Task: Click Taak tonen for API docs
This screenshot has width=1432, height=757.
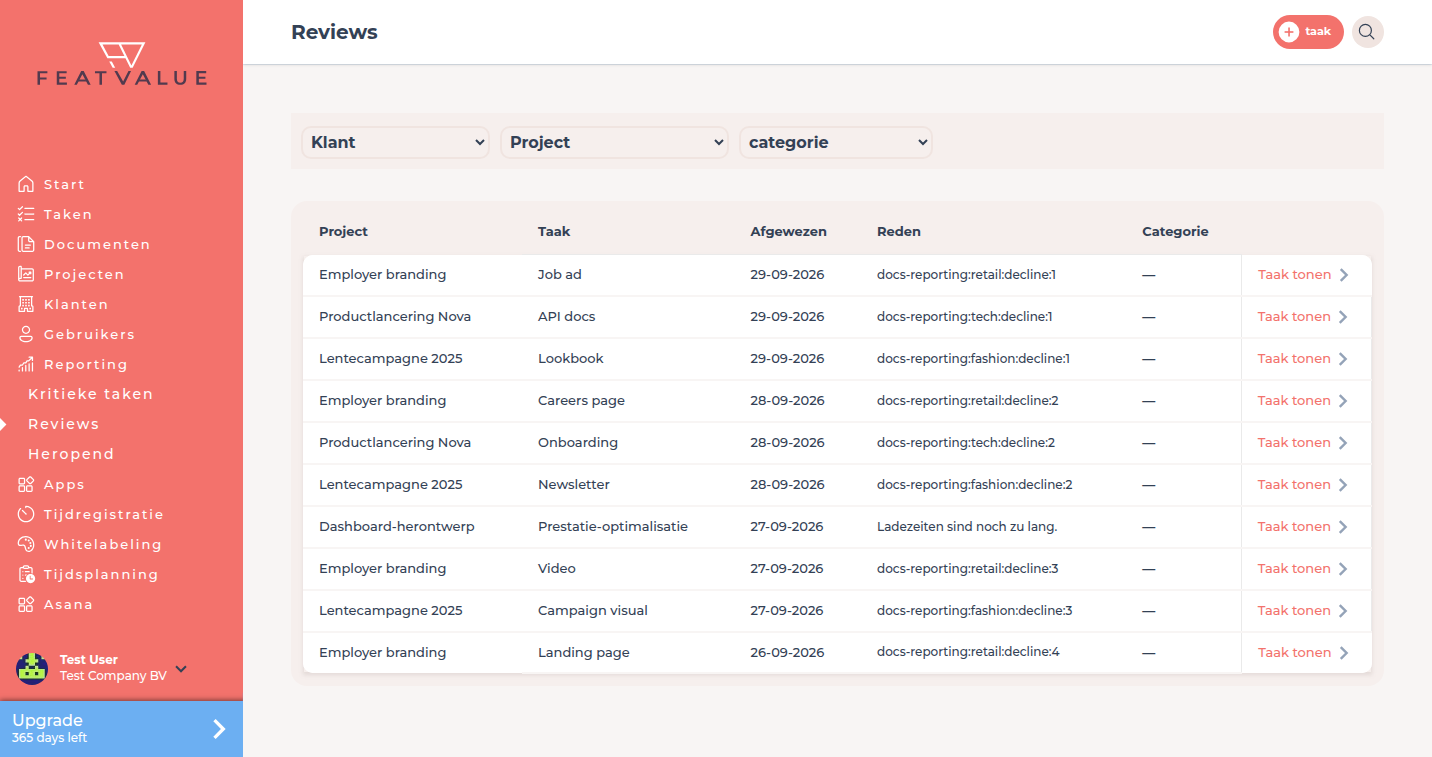Action: click(x=1303, y=317)
